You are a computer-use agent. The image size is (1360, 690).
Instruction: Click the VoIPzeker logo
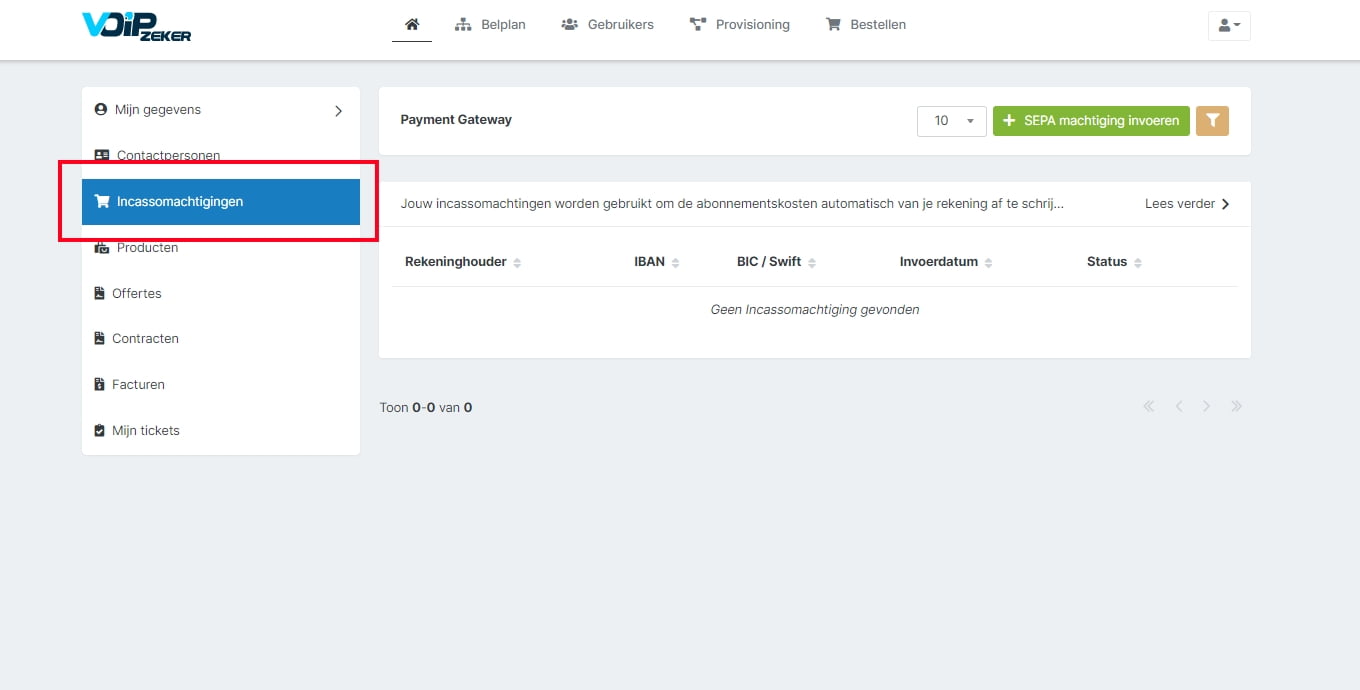(136, 25)
